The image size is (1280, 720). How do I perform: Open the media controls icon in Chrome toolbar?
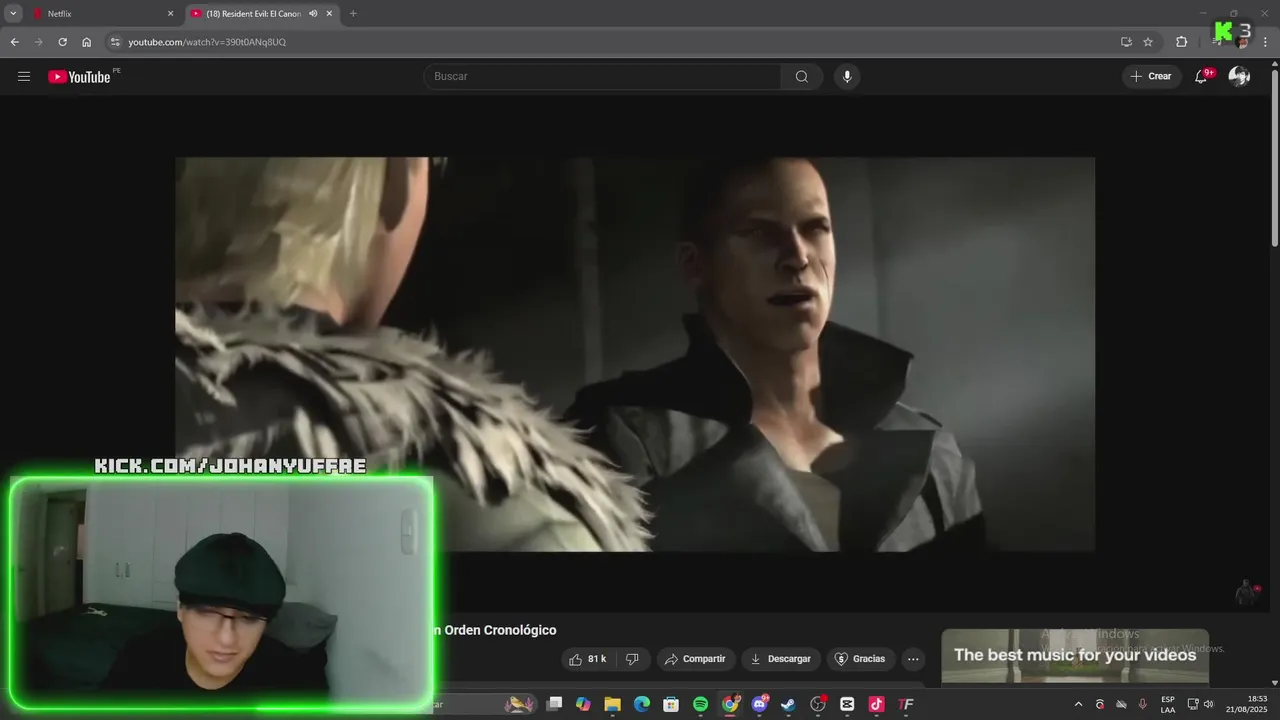1216,42
